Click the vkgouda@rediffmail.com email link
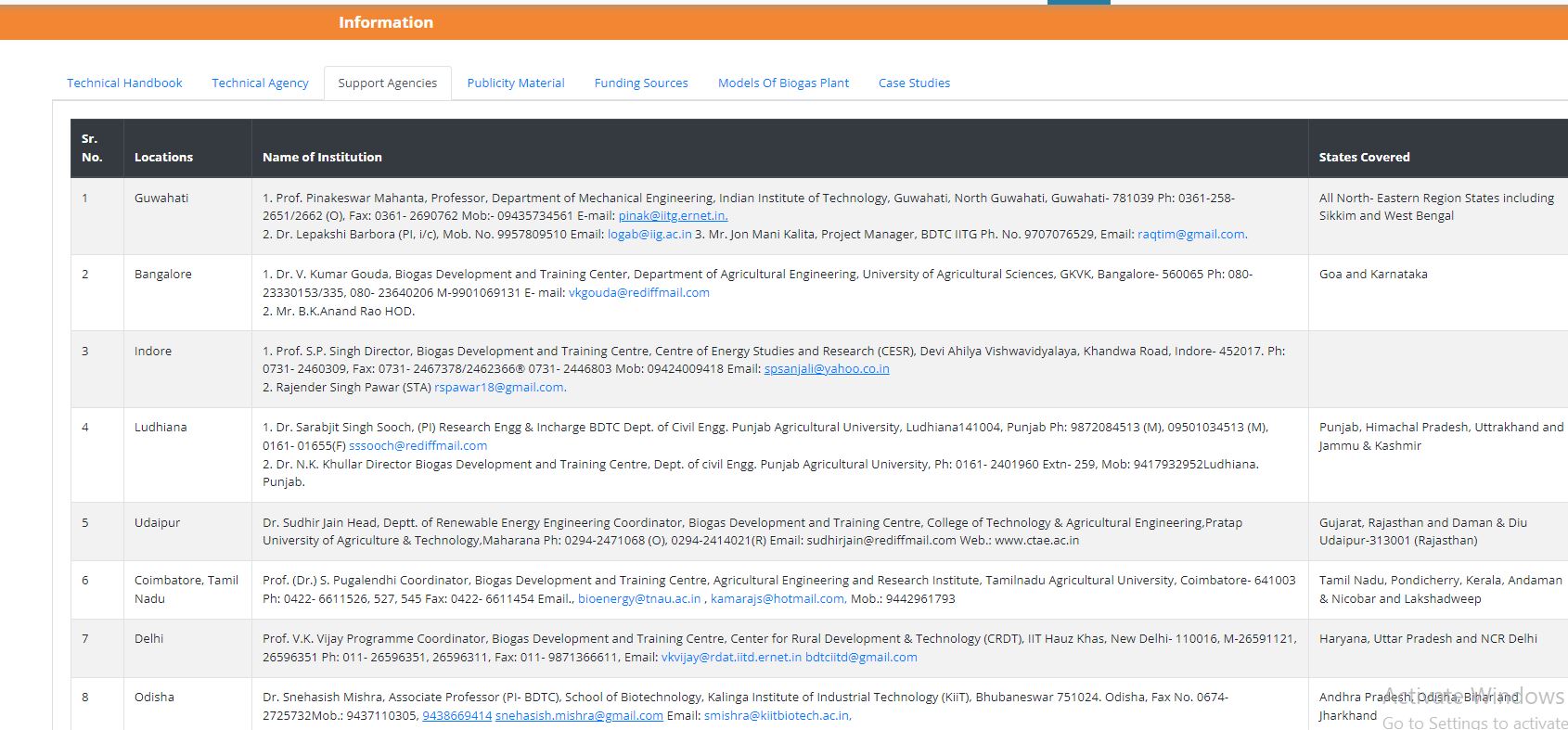 pos(639,292)
